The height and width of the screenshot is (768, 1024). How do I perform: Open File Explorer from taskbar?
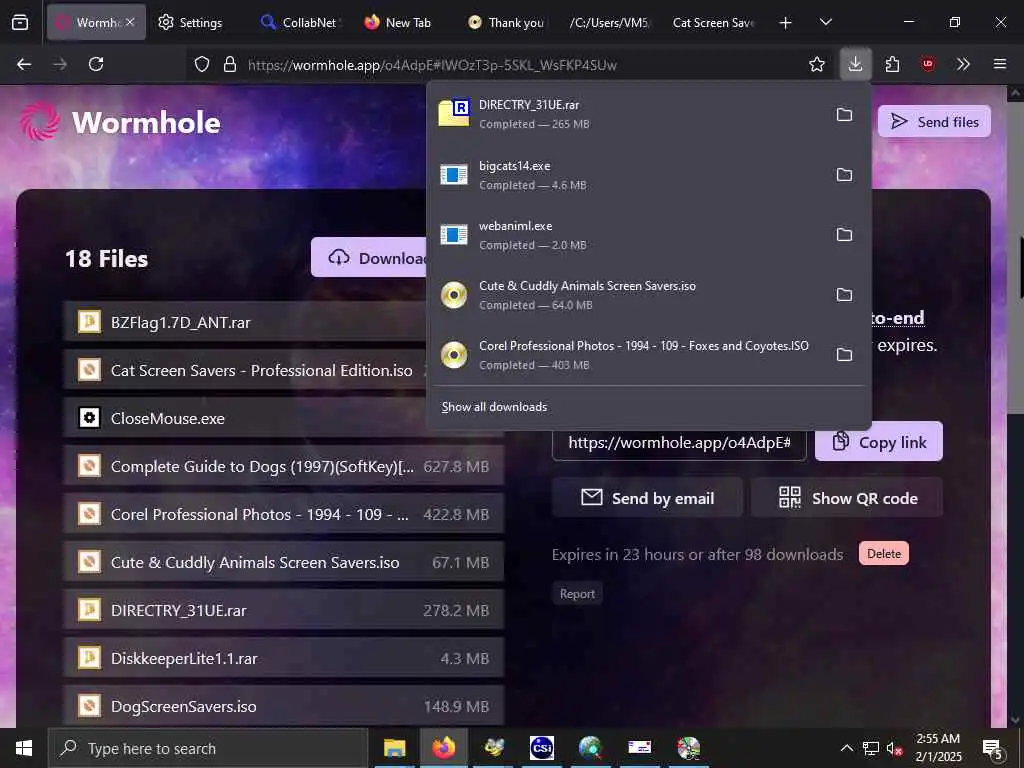(394, 748)
